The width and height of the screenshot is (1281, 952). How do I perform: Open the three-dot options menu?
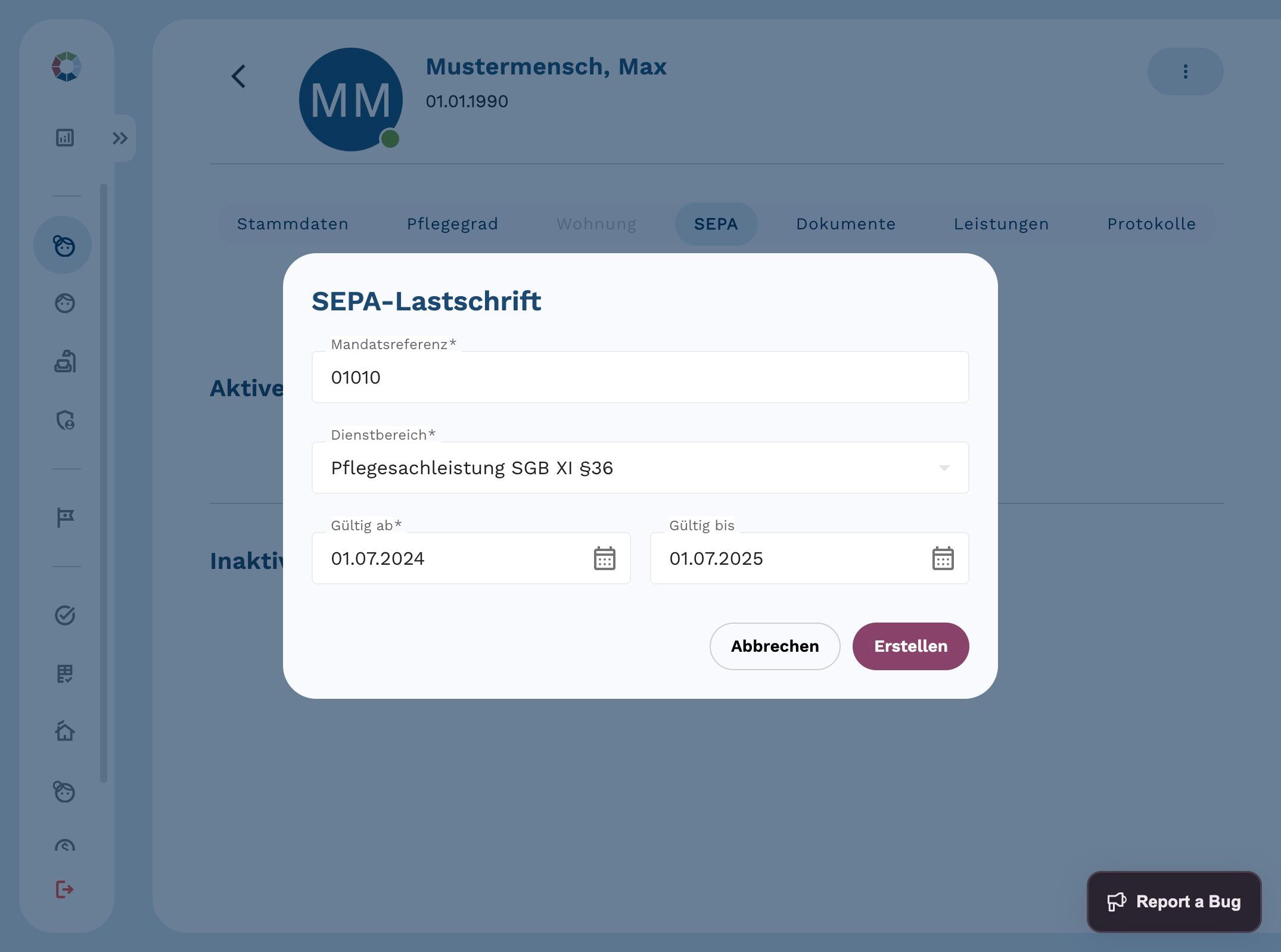pyautogui.click(x=1184, y=71)
